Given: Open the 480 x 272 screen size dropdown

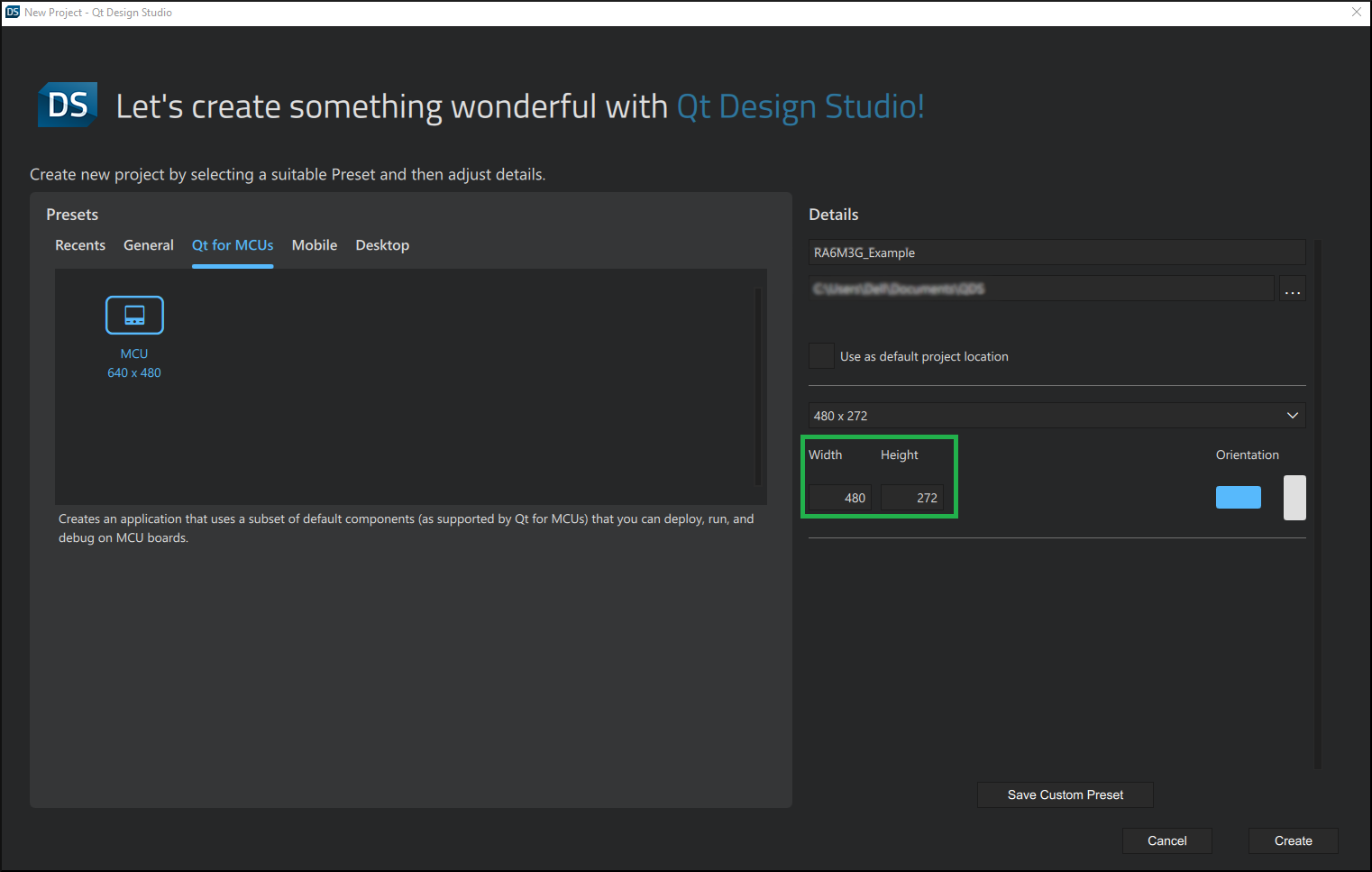Looking at the screenshot, I should coord(1056,416).
